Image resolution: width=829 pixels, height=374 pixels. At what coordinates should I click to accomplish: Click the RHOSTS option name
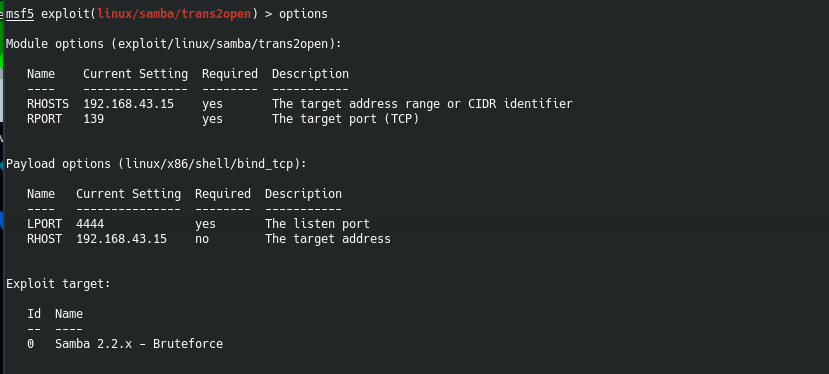click(x=48, y=104)
